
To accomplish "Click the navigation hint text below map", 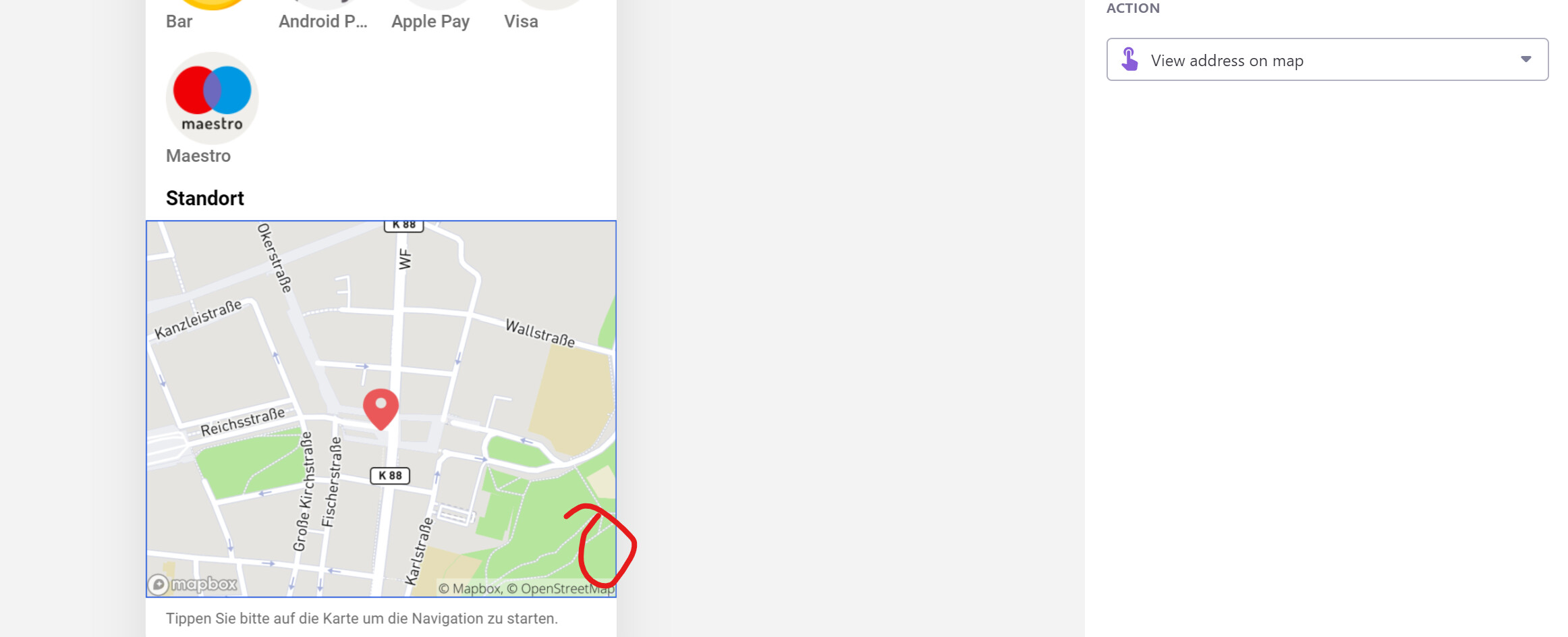I will click(x=362, y=619).
